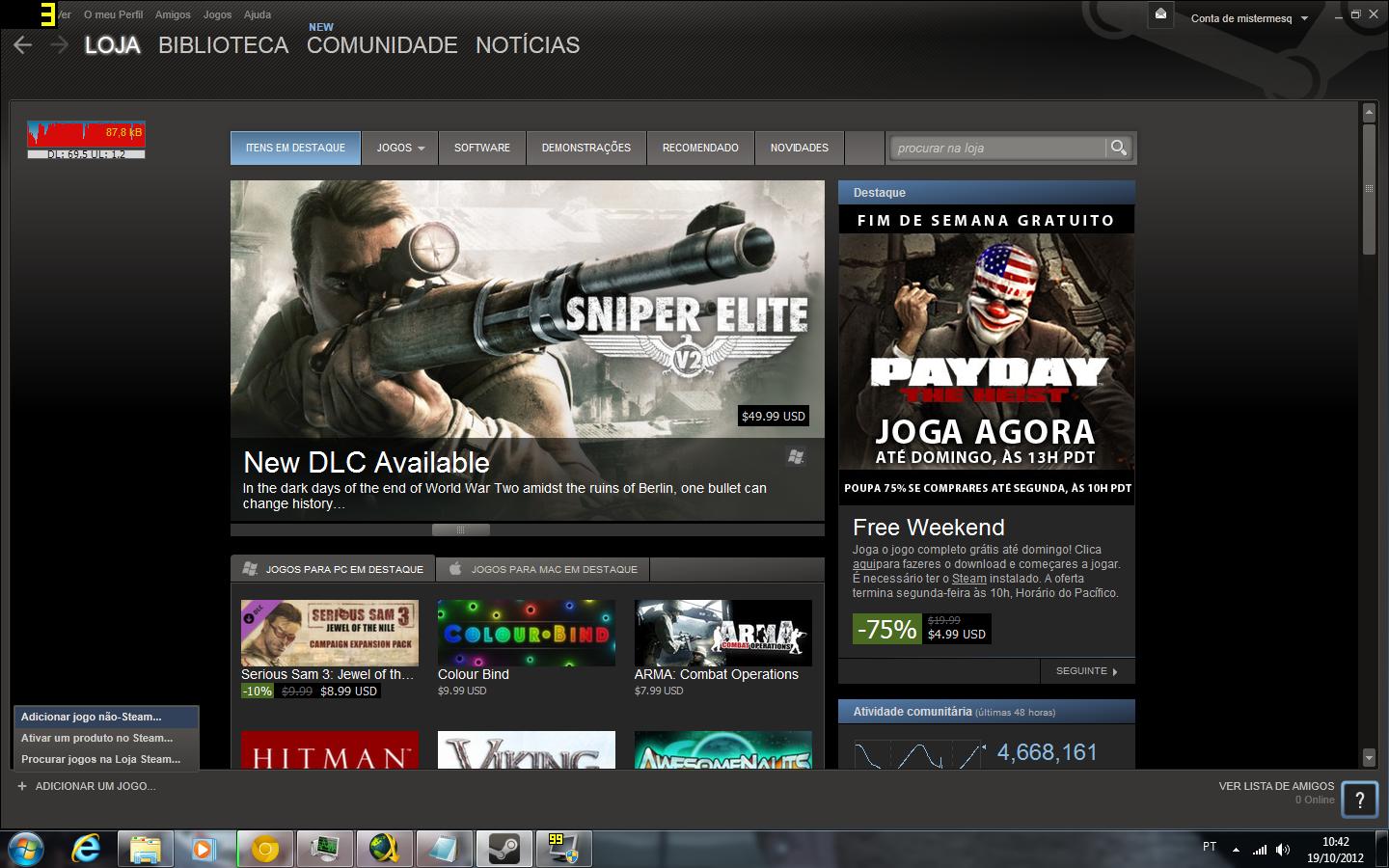Viewport: 1389px width, 868px height.
Task: Click the procurar na loja search field
Action: tap(997, 148)
